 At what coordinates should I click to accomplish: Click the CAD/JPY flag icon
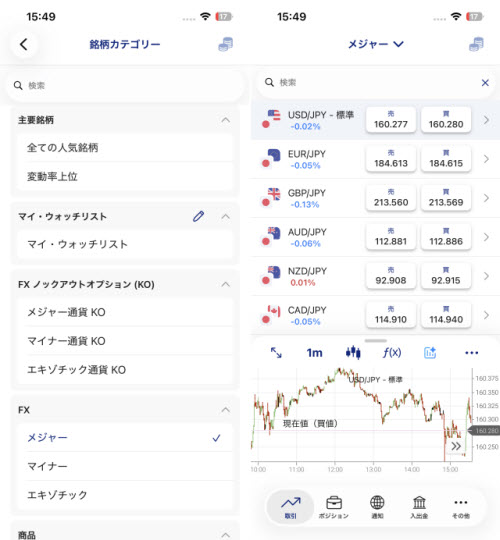pos(271,314)
